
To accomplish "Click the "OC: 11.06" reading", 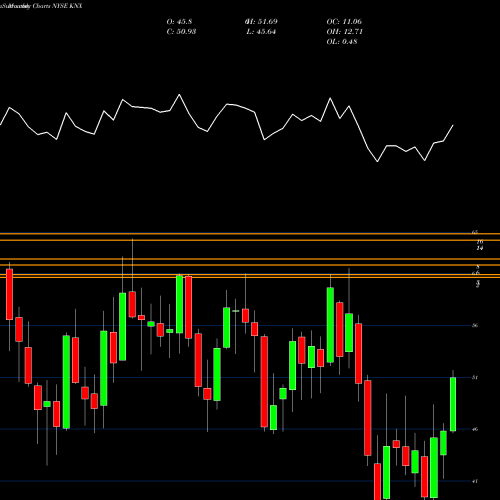I will coord(344,22).
